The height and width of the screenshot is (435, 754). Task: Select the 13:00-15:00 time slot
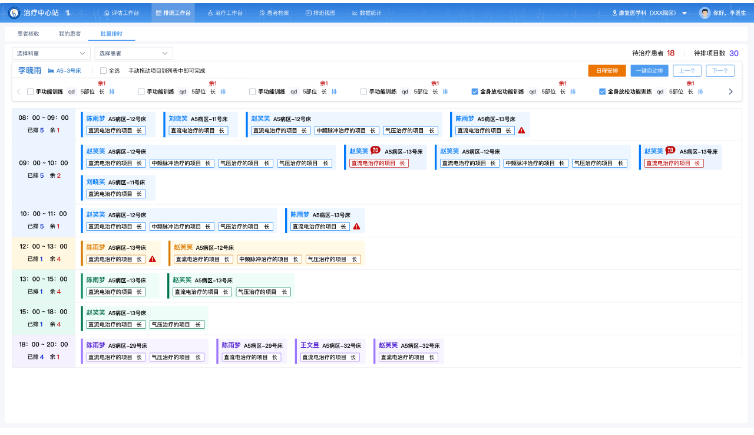pos(44,286)
